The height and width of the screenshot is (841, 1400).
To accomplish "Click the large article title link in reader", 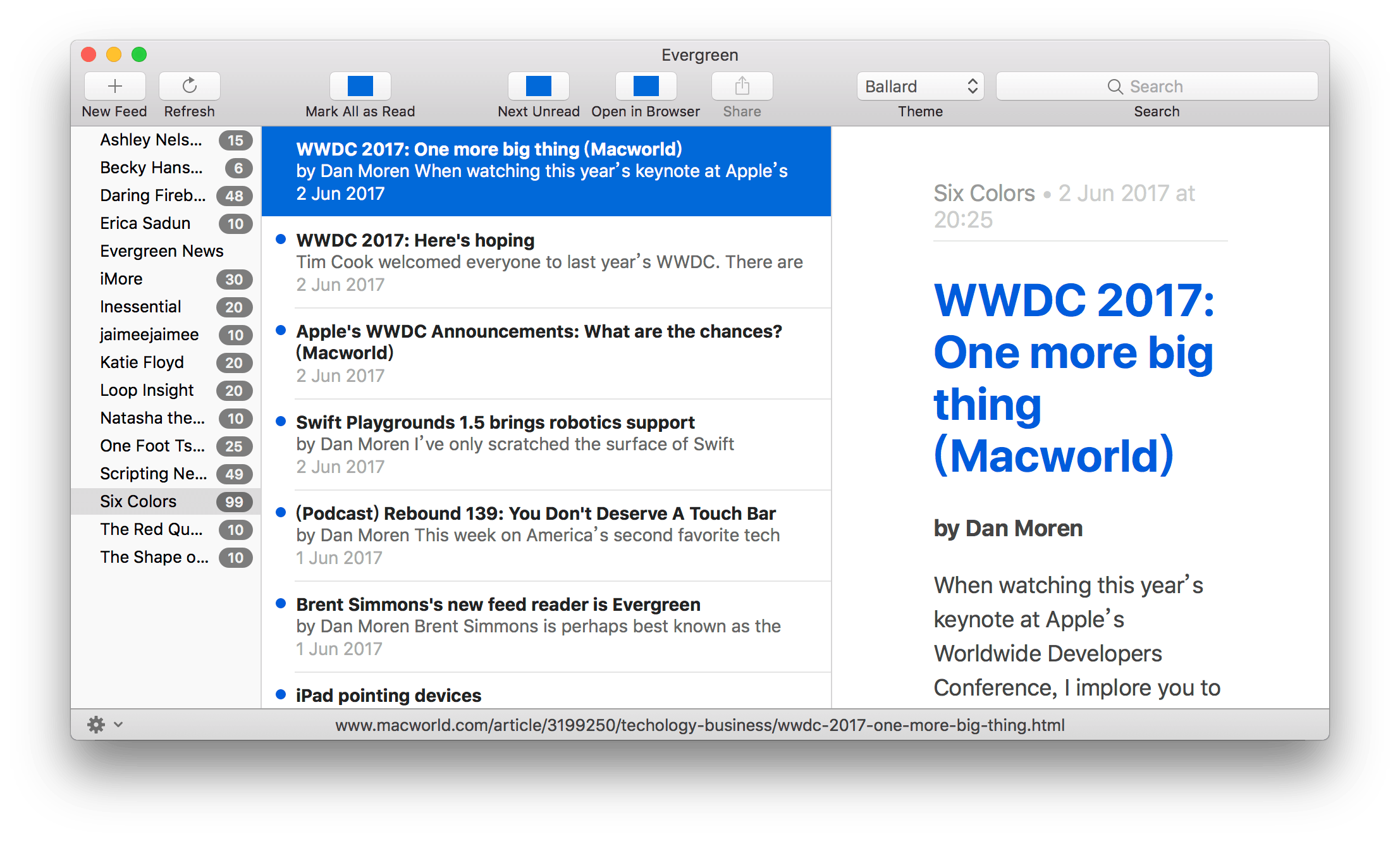I will (x=1074, y=378).
